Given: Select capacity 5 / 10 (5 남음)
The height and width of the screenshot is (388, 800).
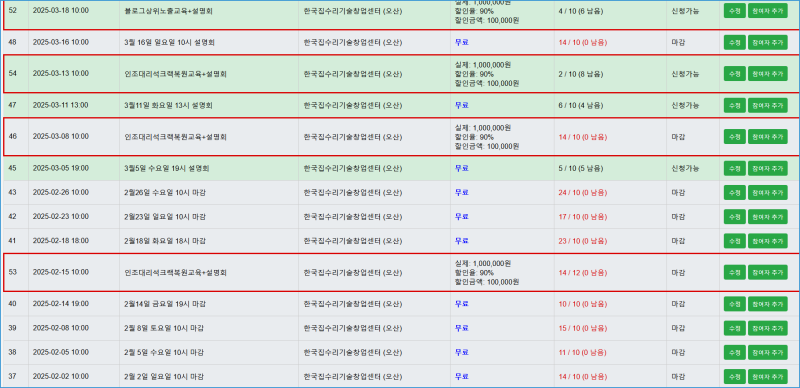Looking at the screenshot, I should pos(581,168).
